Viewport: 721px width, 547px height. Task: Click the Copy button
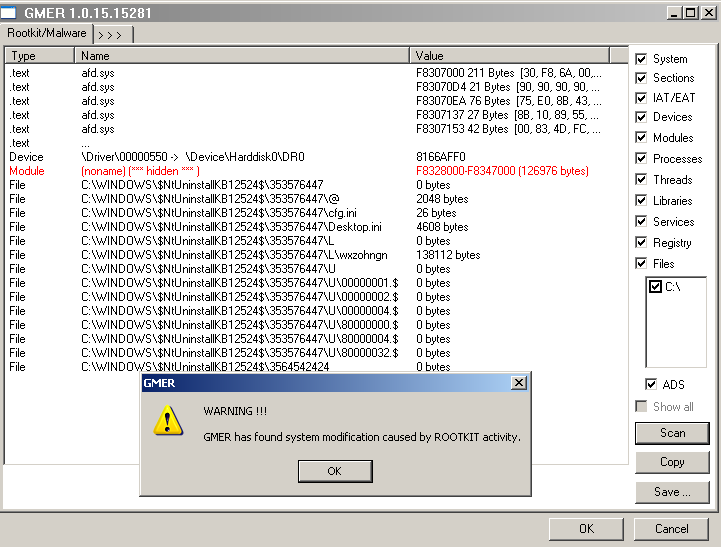point(672,462)
